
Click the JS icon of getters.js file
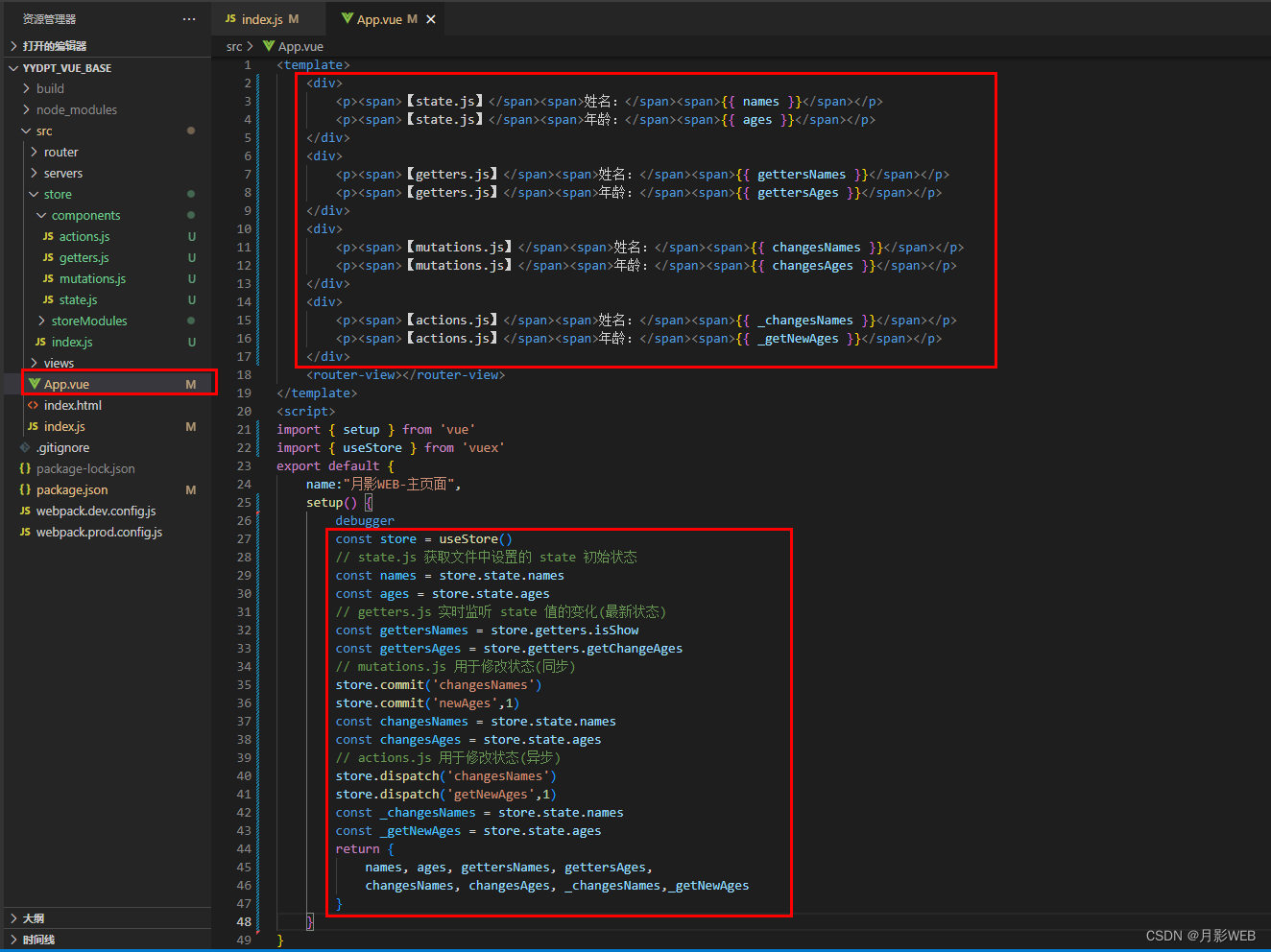point(48,258)
